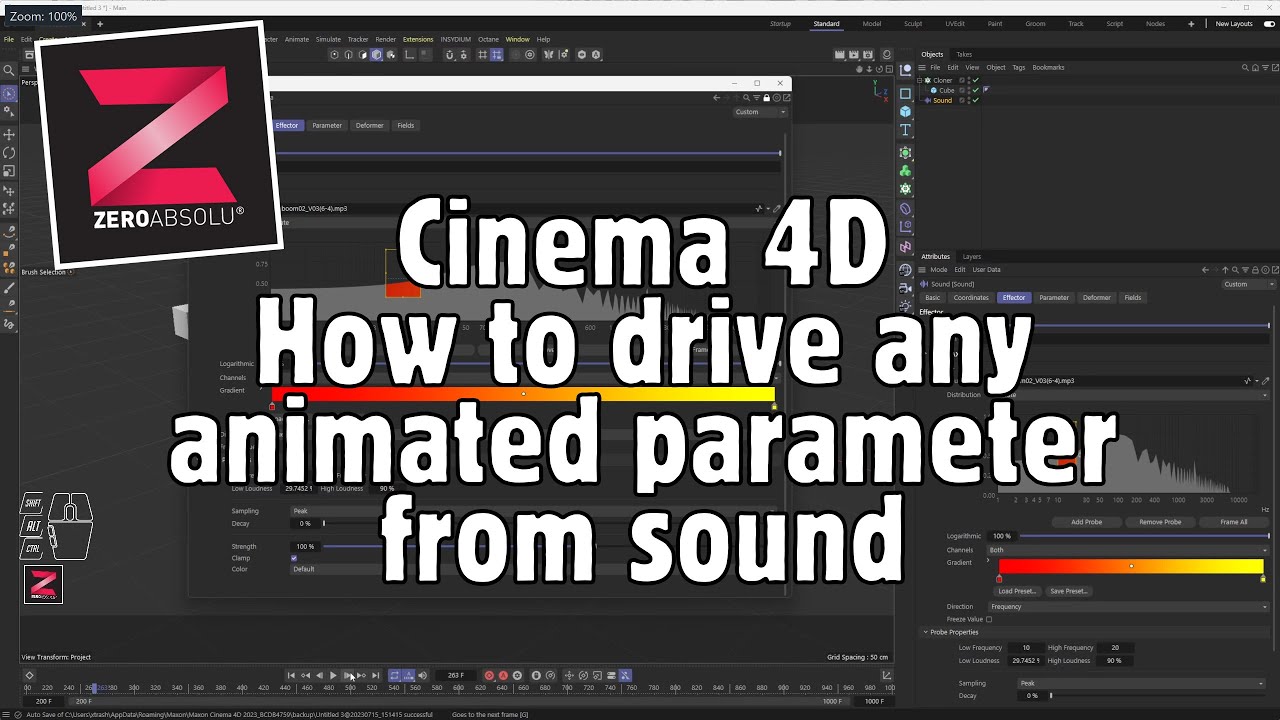This screenshot has height=720, width=1280.
Task: Click the Remove Probe button
Action: [1160, 522]
